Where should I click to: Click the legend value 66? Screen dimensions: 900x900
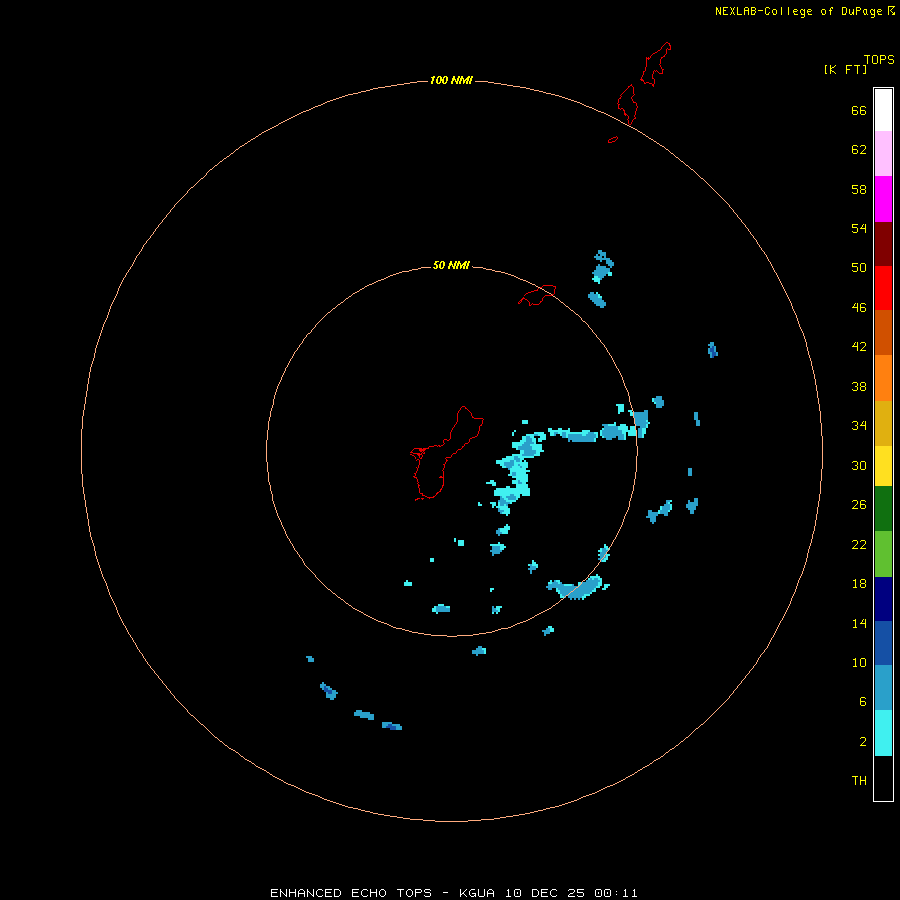[x=859, y=110]
